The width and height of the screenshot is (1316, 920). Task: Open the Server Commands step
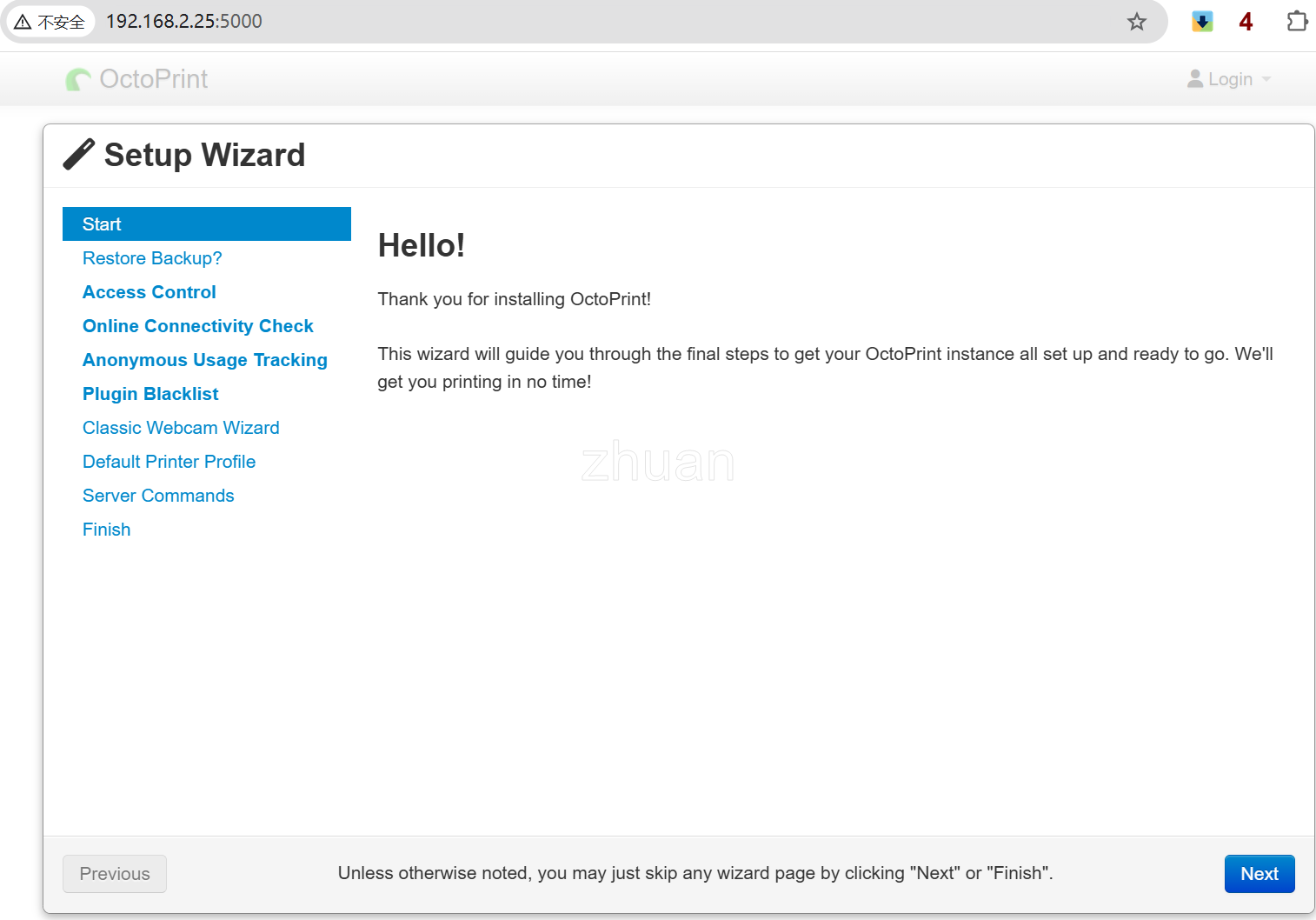(158, 496)
